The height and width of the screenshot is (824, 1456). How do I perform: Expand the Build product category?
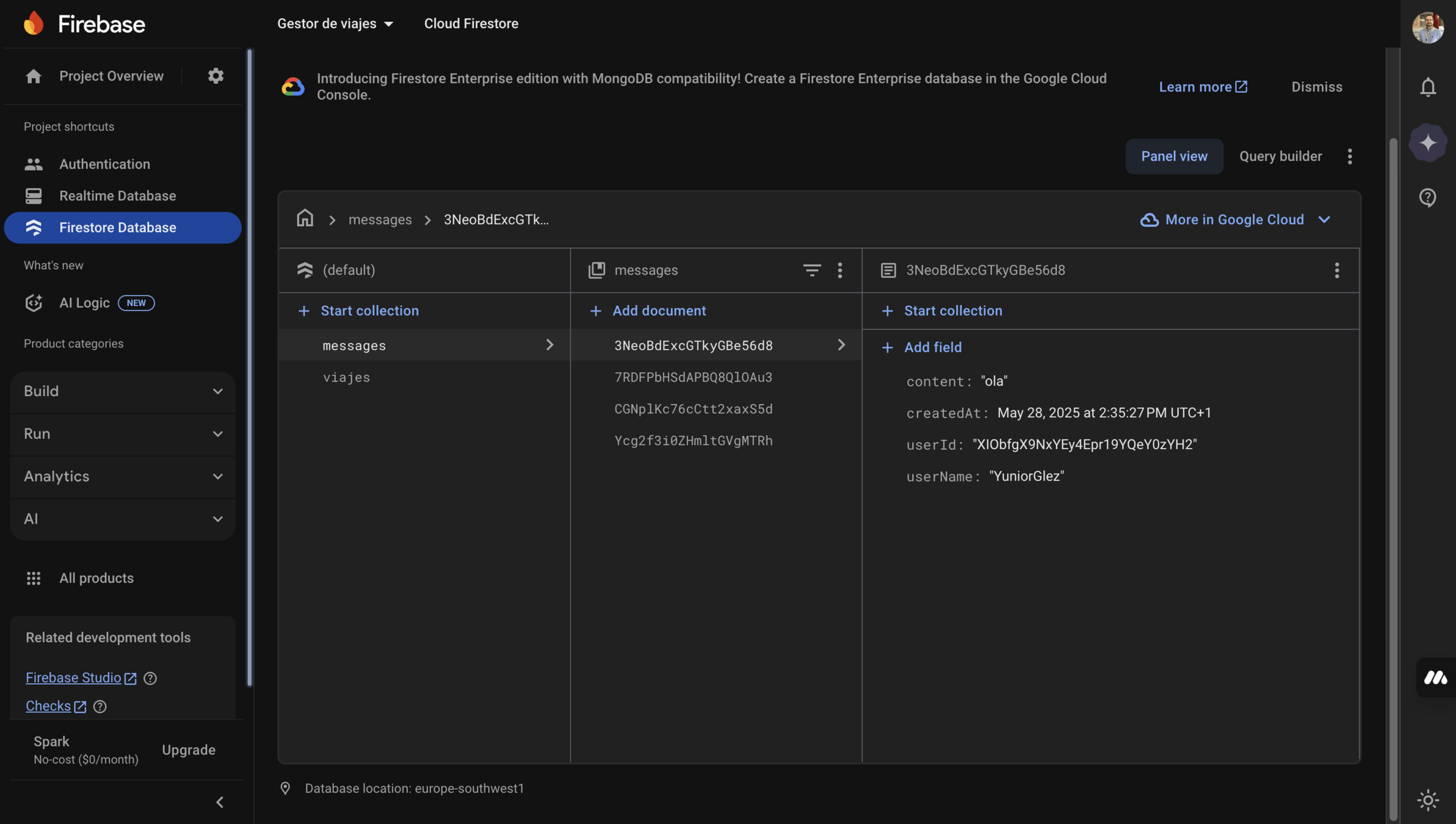(123, 391)
